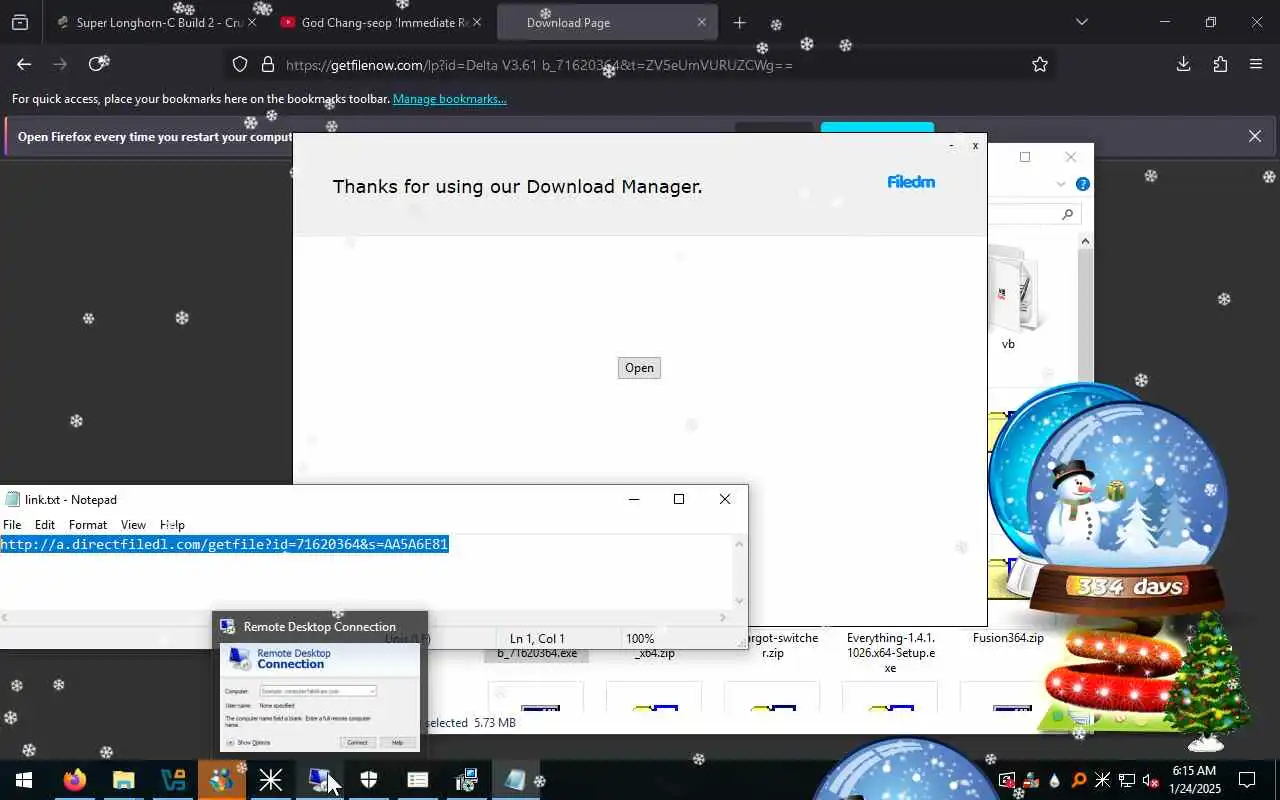Image resolution: width=1280 pixels, height=800 pixels.
Task: Expand the list all tabs dropdown
Action: tap(1081, 22)
